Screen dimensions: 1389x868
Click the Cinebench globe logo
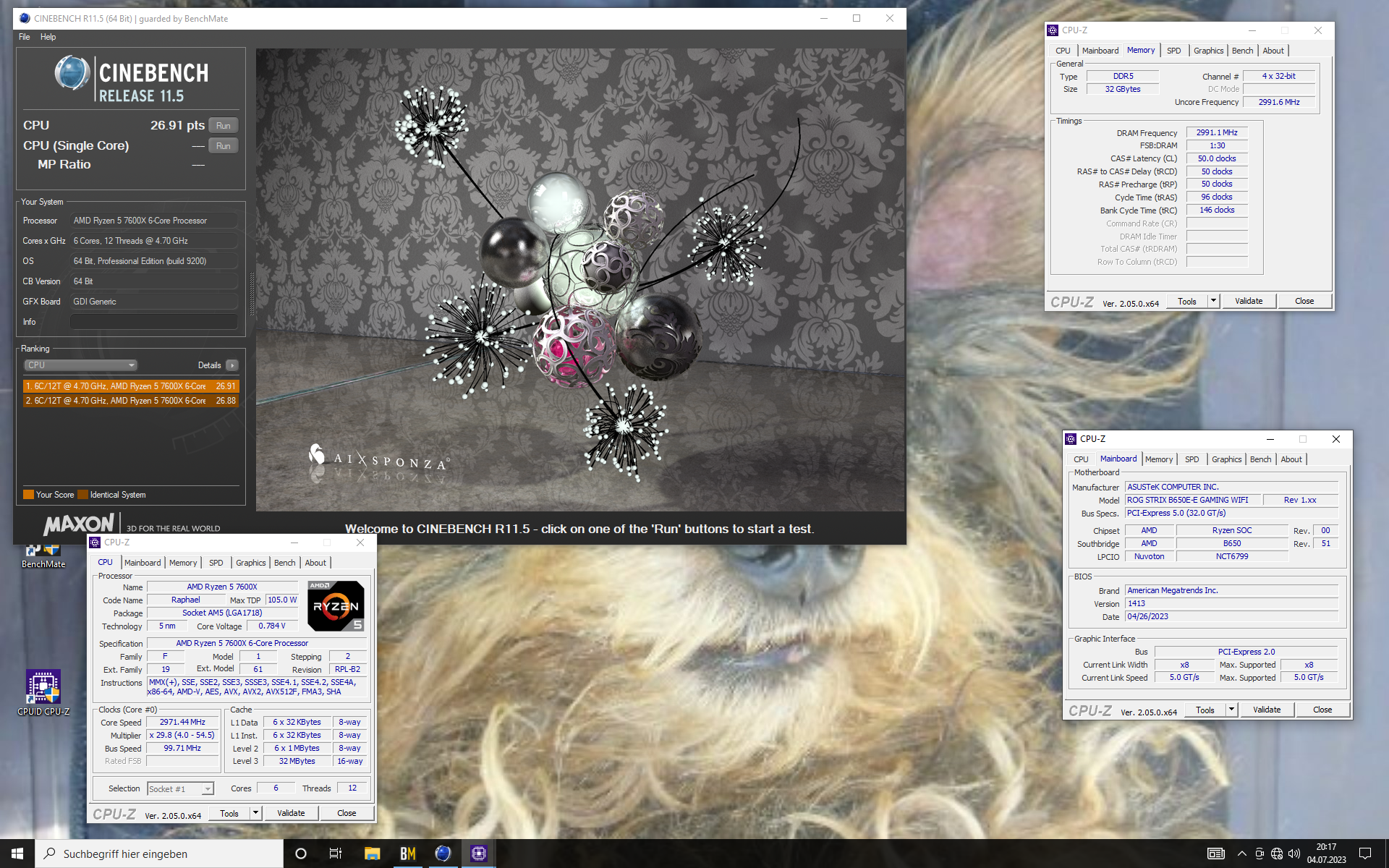(72, 73)
